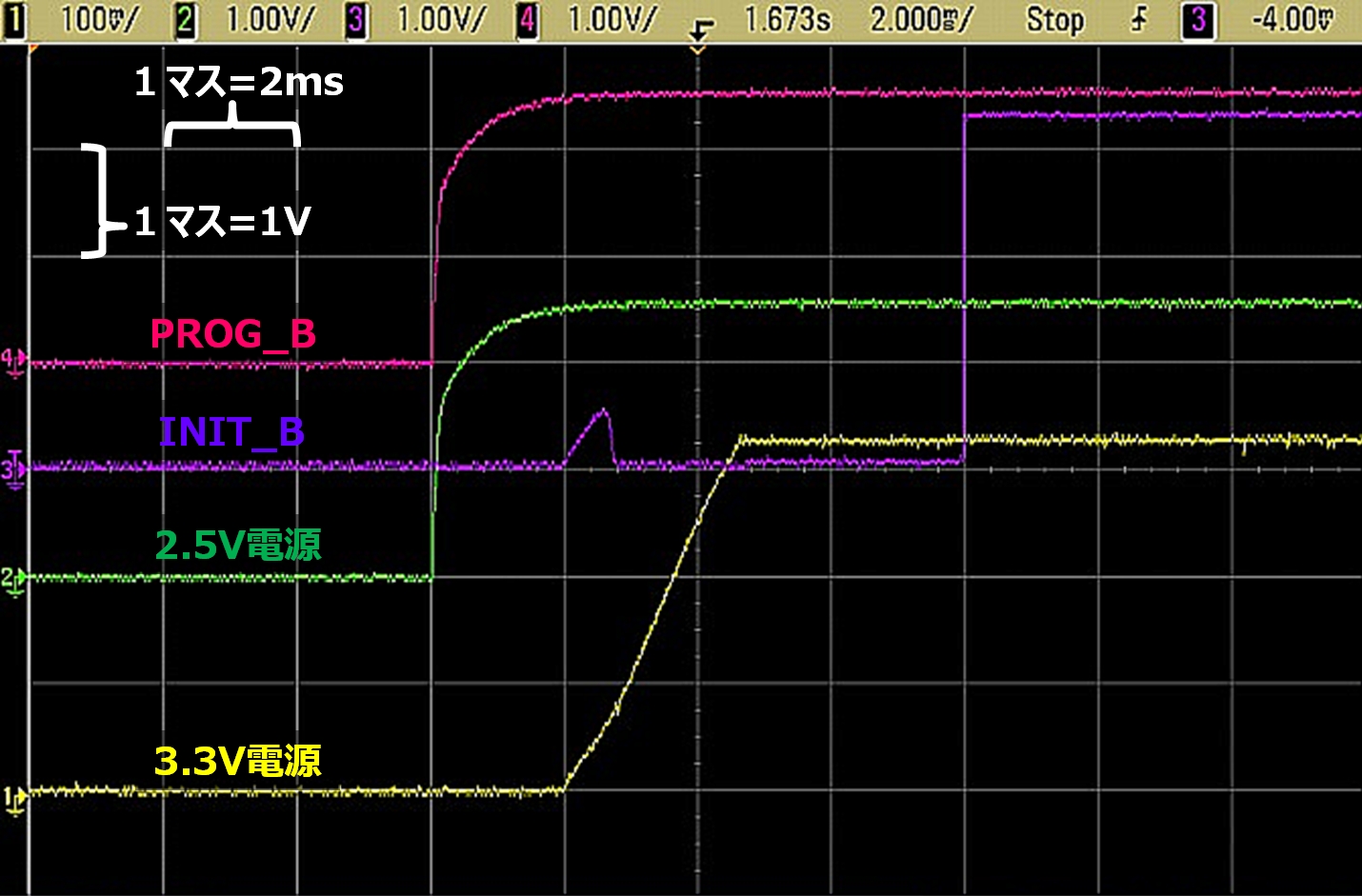1362x896 pixels.
Task: Click channel 4 ground marker at left edge
Action: pos(13,363)
